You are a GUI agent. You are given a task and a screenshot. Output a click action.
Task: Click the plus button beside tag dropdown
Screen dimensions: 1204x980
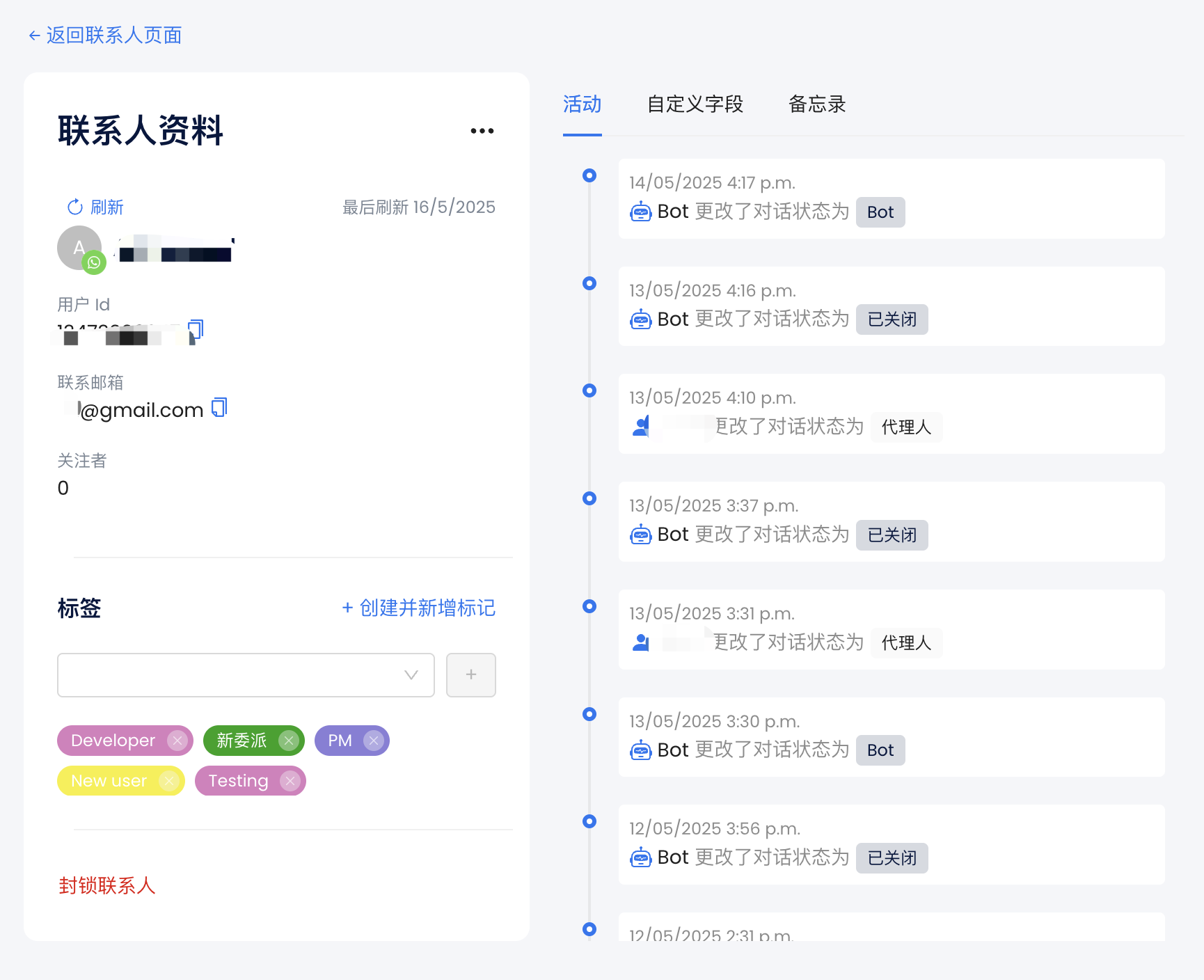(470, 675)
